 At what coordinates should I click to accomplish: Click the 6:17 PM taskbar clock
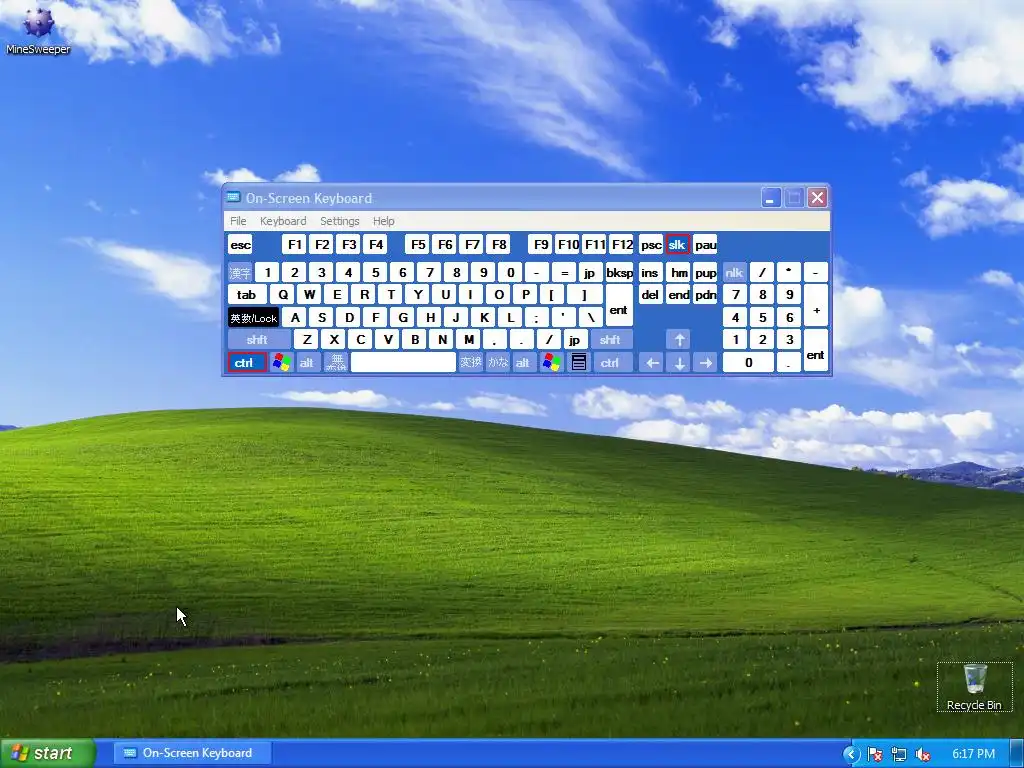973,754
